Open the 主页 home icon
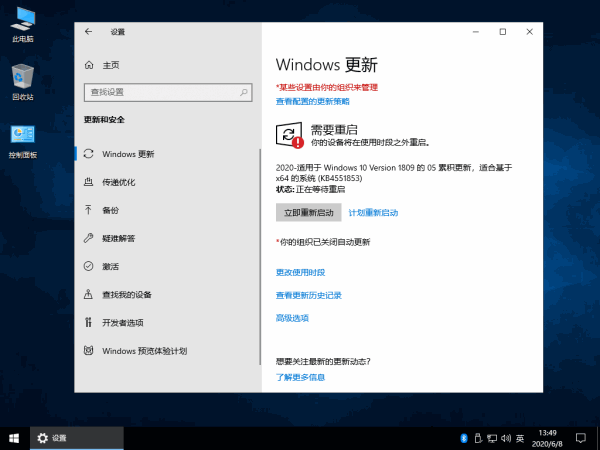Viewport: 600px width, 450px height. (89, 65)
